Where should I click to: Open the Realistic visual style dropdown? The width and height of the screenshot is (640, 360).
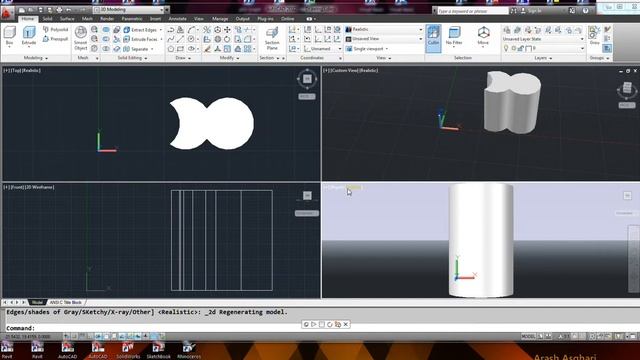[384, 29]
